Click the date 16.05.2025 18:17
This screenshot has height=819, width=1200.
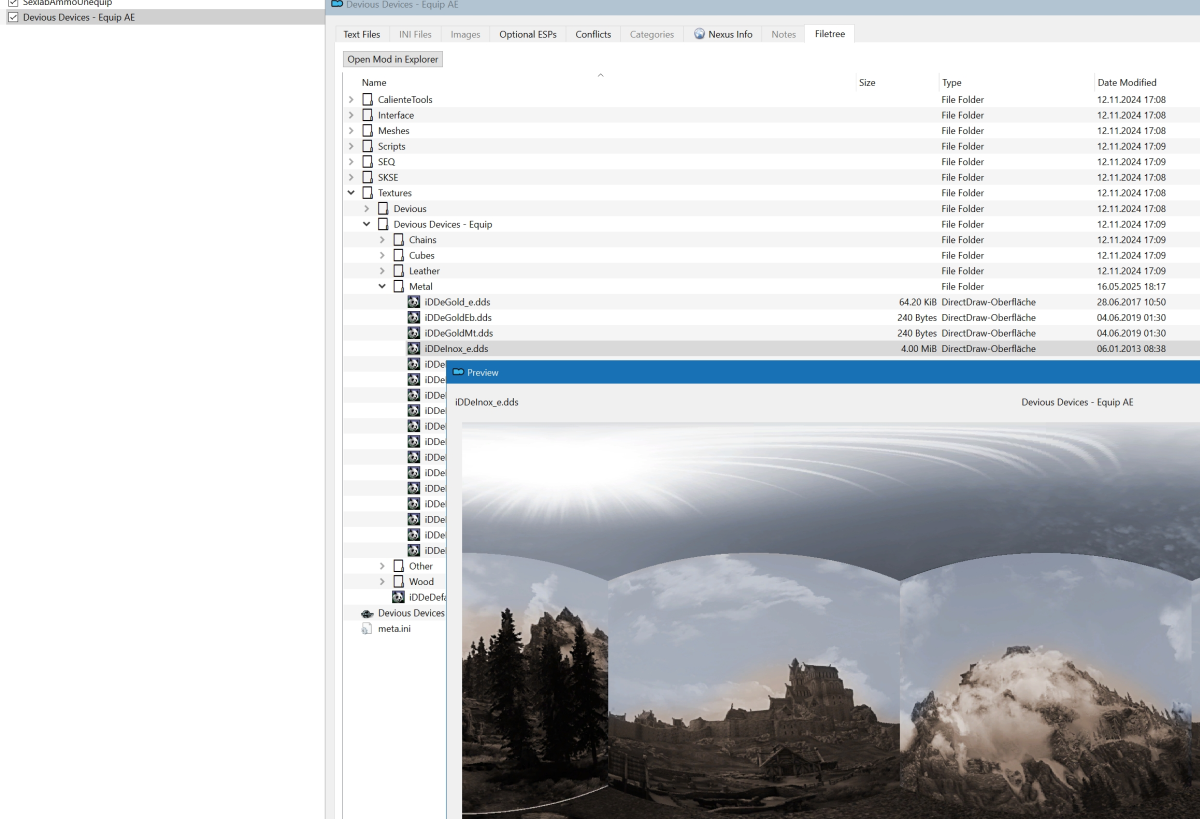(1131, 286)
